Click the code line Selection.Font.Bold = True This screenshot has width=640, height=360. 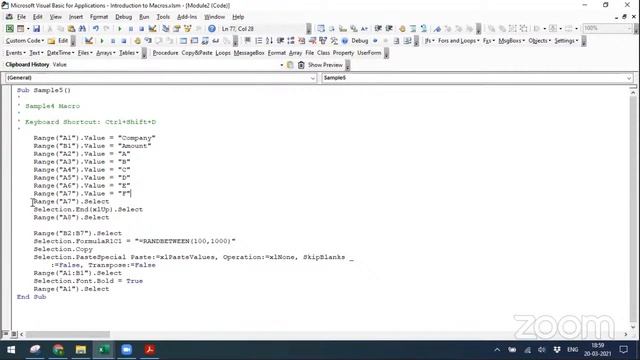[88, 281]
